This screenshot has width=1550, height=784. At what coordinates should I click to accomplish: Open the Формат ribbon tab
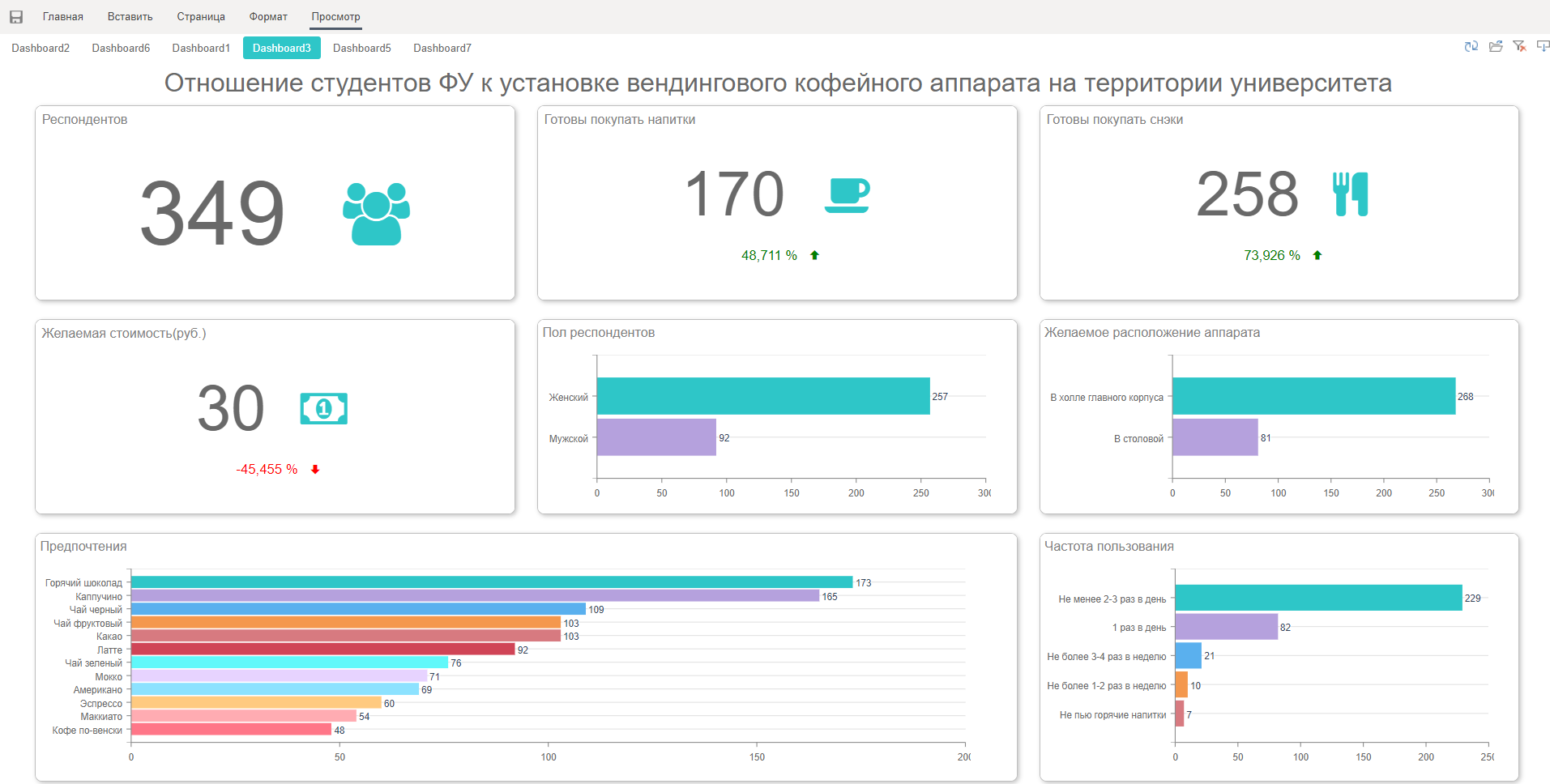tap(268, 17)
